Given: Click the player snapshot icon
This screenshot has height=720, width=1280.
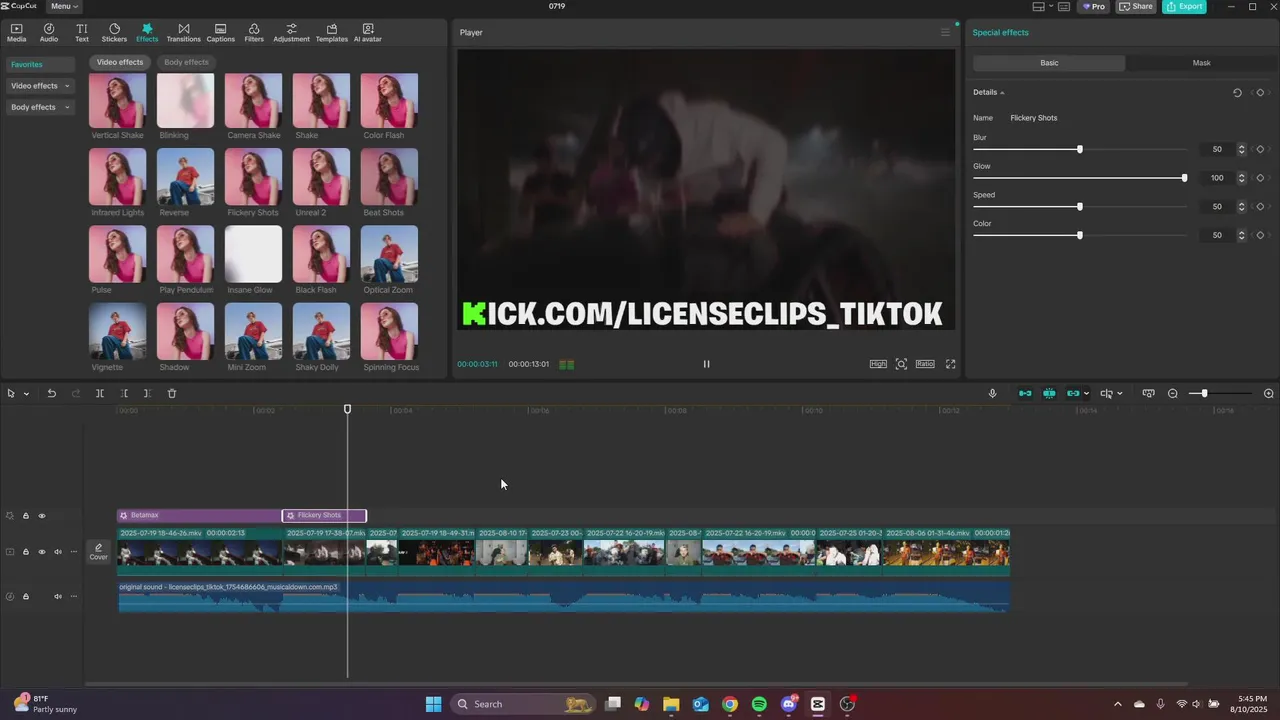Looking at the screenshot, I should (901, 364).
